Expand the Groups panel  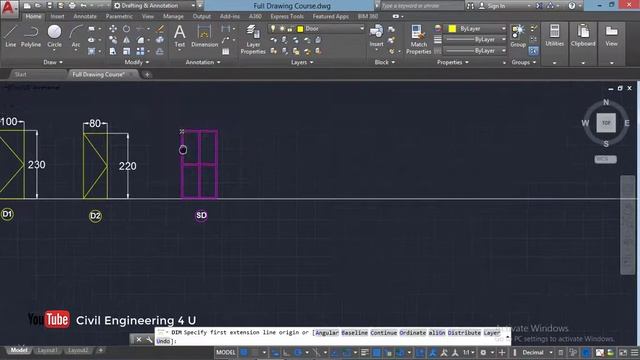coord(524,62)
